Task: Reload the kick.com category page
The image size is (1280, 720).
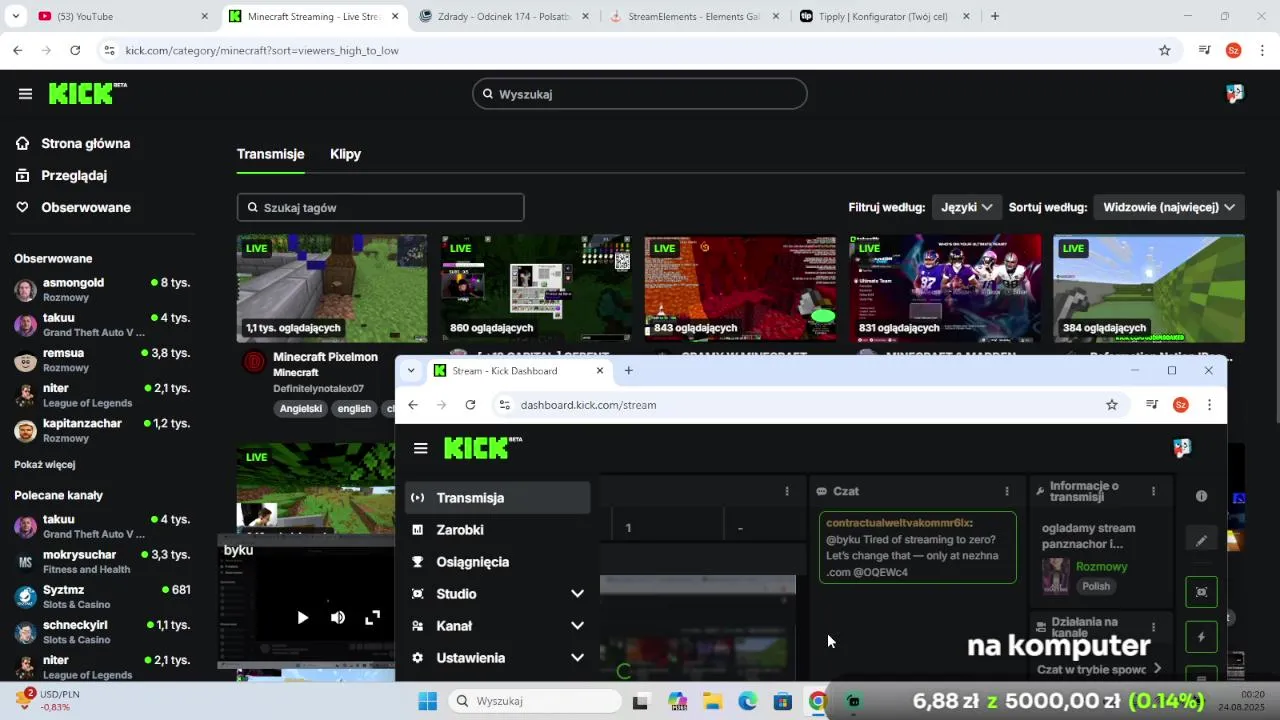Action: pos(75,50)
